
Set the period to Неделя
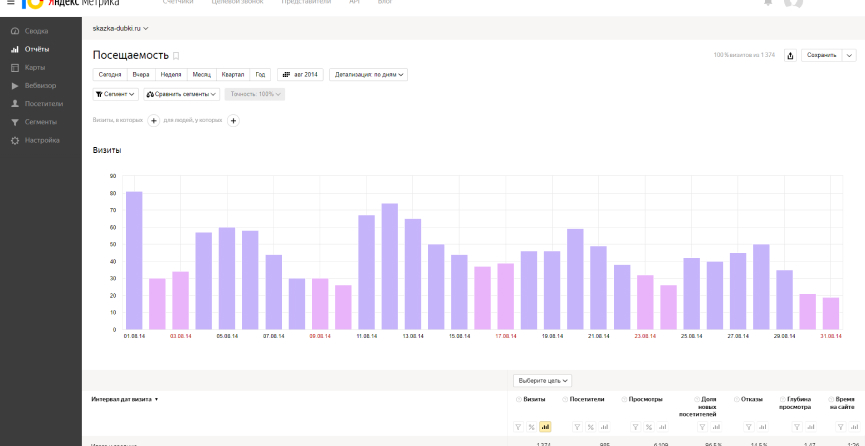[x=171, y=75]
